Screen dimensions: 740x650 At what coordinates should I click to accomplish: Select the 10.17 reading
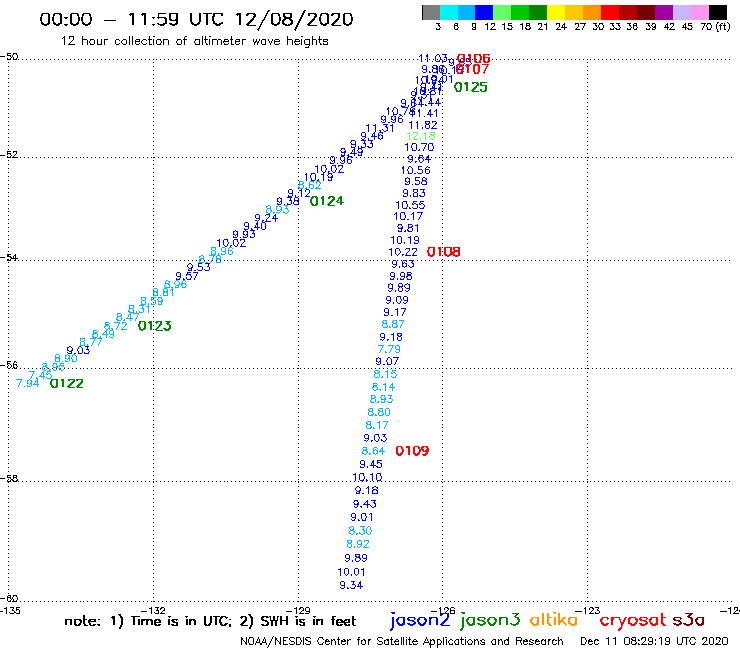[x=408, y=216]
